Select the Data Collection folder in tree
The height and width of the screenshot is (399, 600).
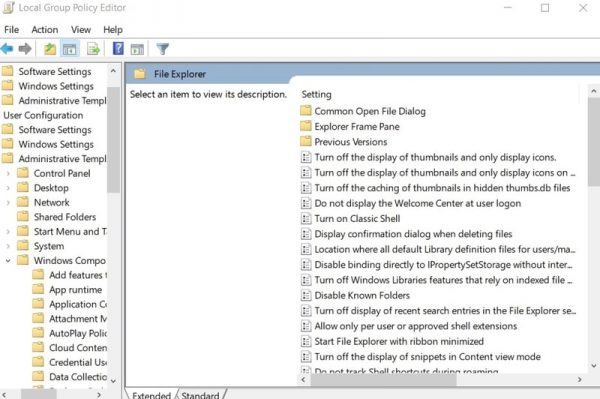coord(78,377)
